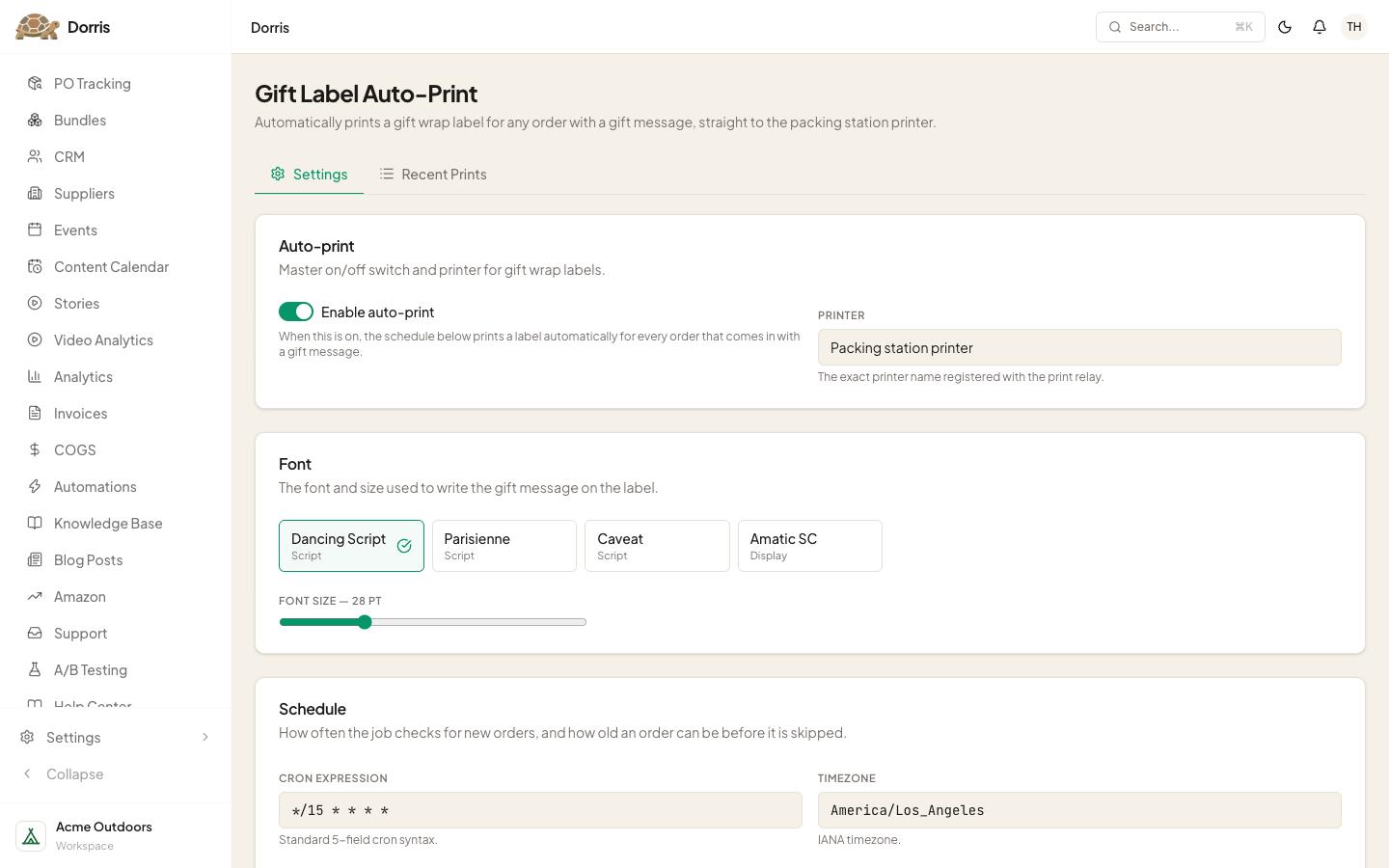
Task: Open Stories play icon
Action: (35, 304)
